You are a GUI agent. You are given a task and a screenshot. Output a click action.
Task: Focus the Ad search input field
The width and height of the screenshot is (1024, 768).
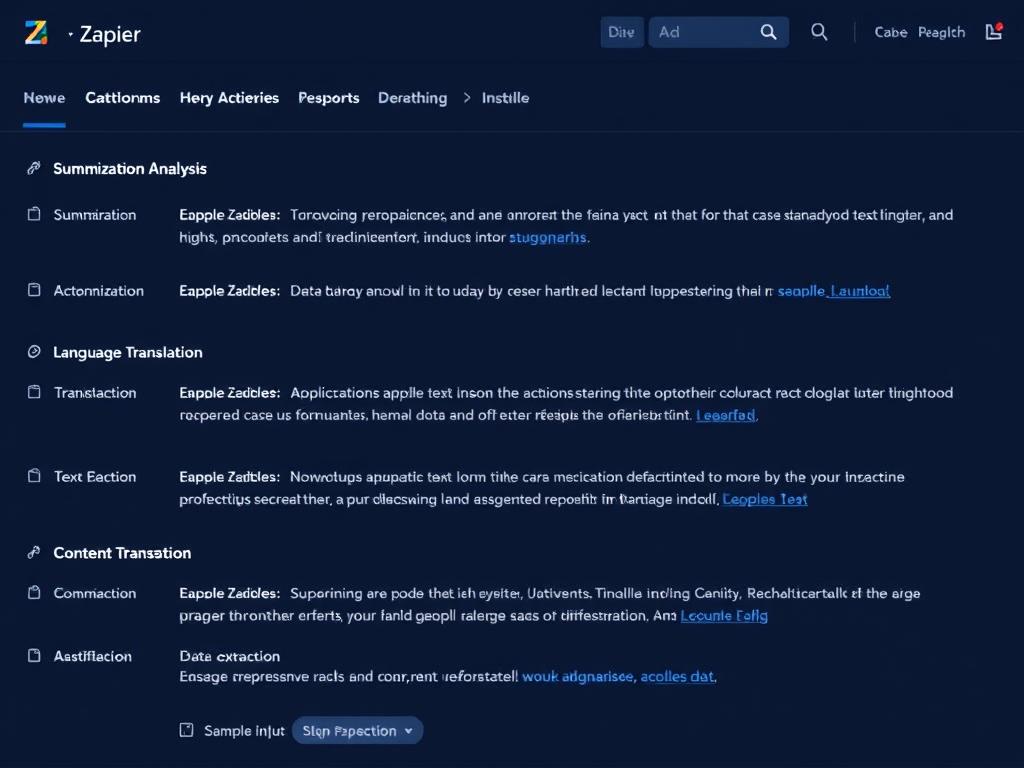coord(700,32)
